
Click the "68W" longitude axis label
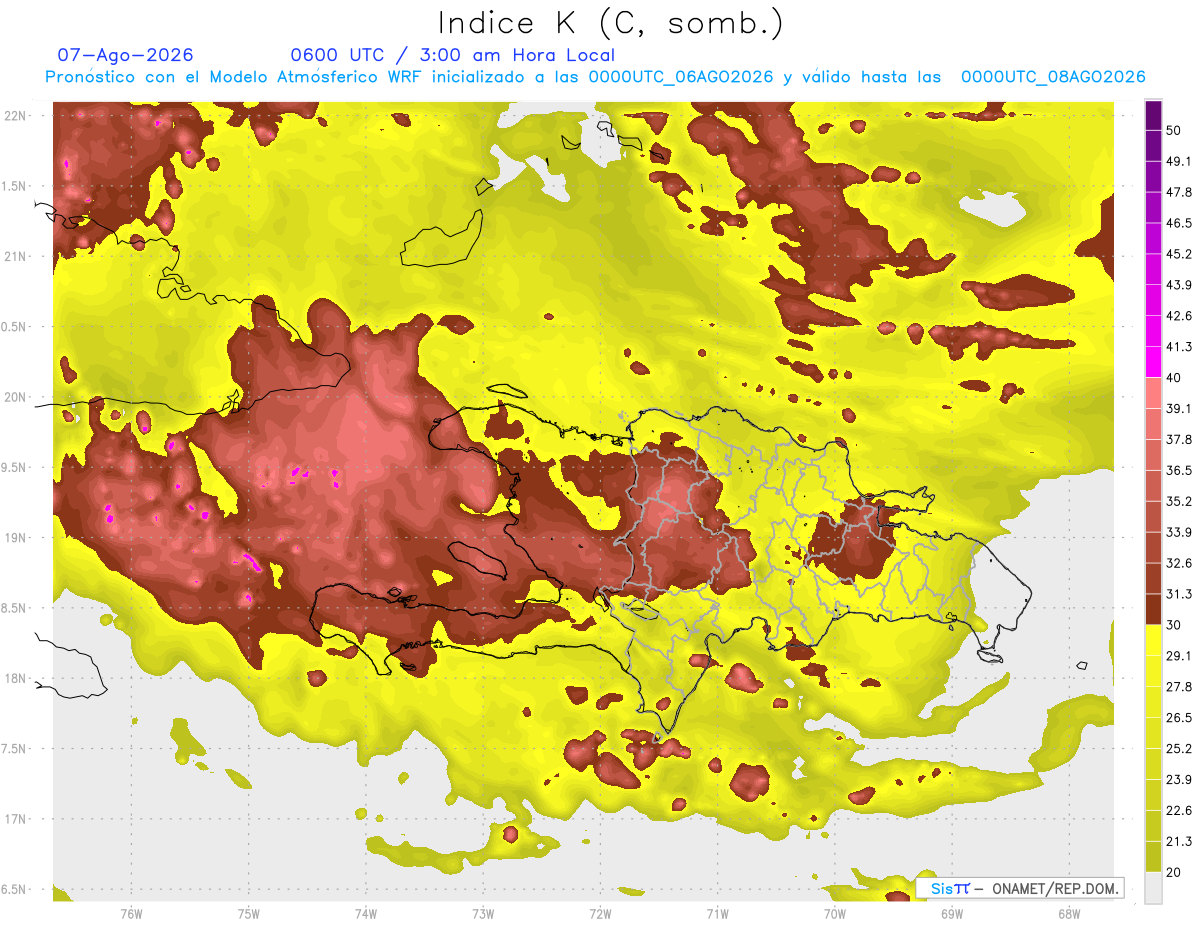click(1069, 915)
